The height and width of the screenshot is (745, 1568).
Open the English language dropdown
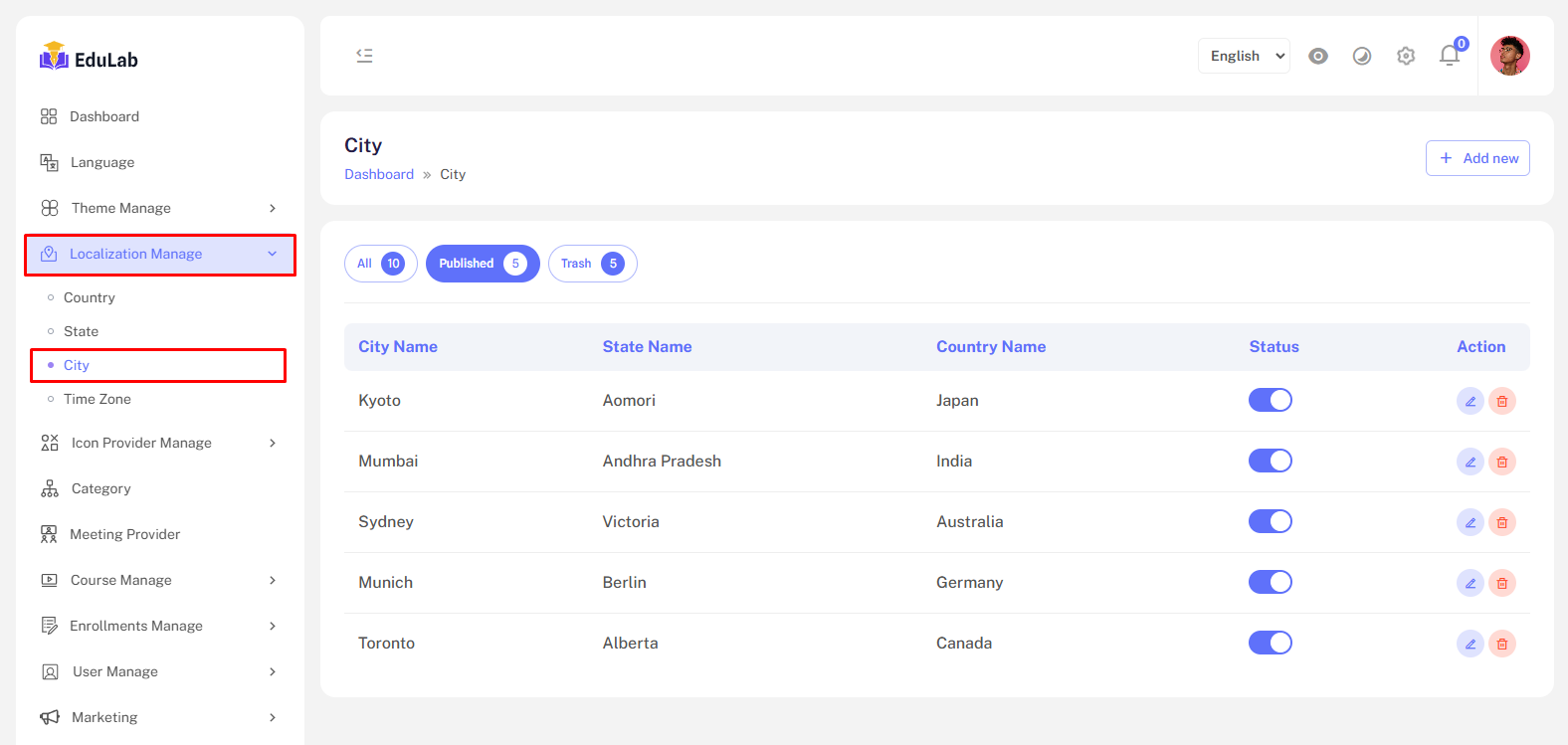pyautogui.click(x=1243, y=56)
